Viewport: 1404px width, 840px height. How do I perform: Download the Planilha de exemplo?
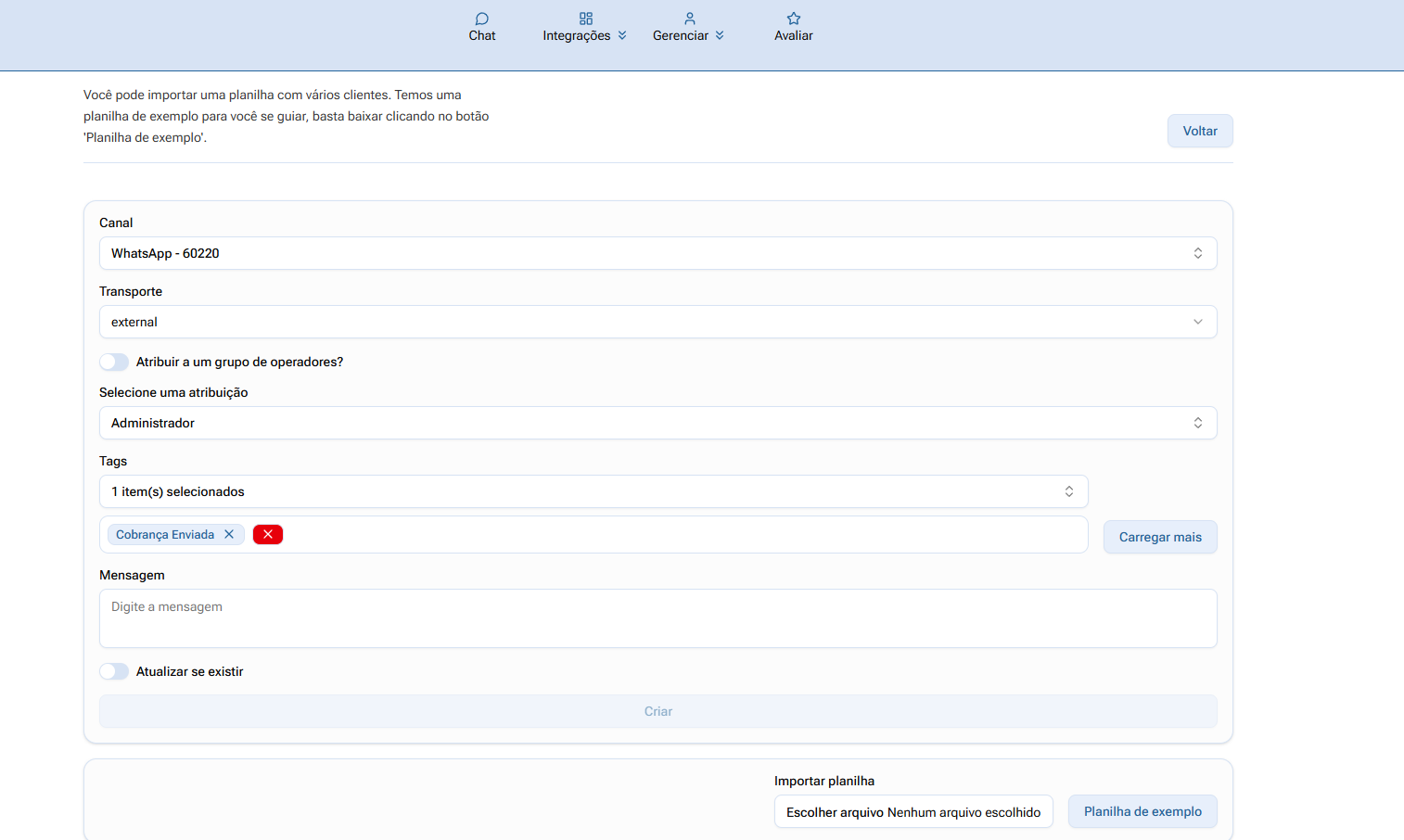click(1142, 811)
